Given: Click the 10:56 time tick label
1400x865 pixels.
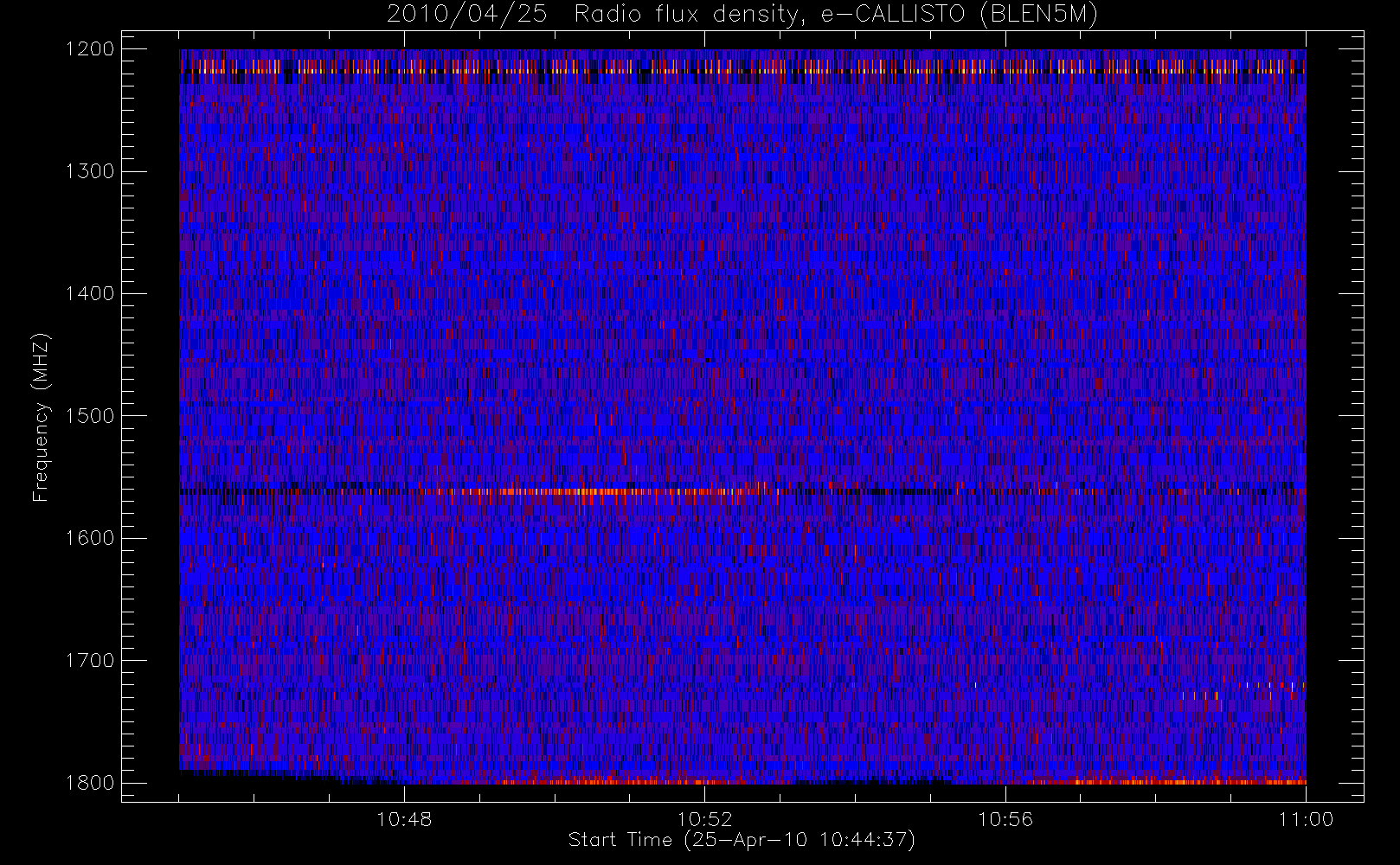Looking at the screenshot, I should 1005,819.
